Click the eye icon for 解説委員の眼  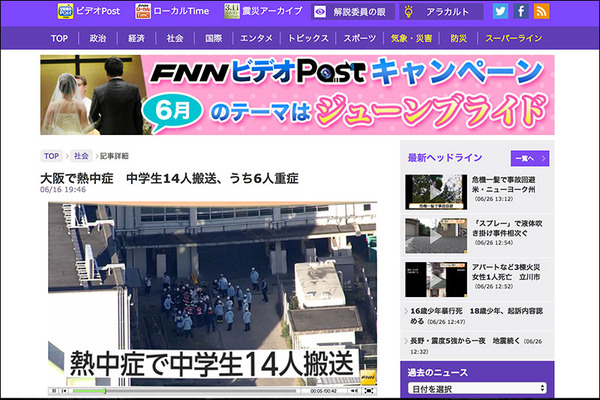320,12
